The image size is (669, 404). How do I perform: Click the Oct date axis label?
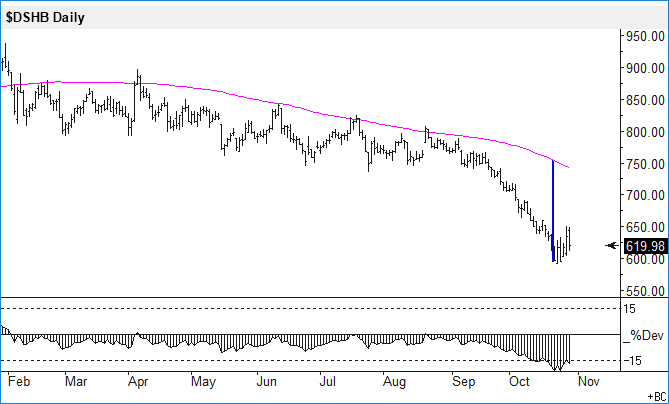tap(519, 381)
